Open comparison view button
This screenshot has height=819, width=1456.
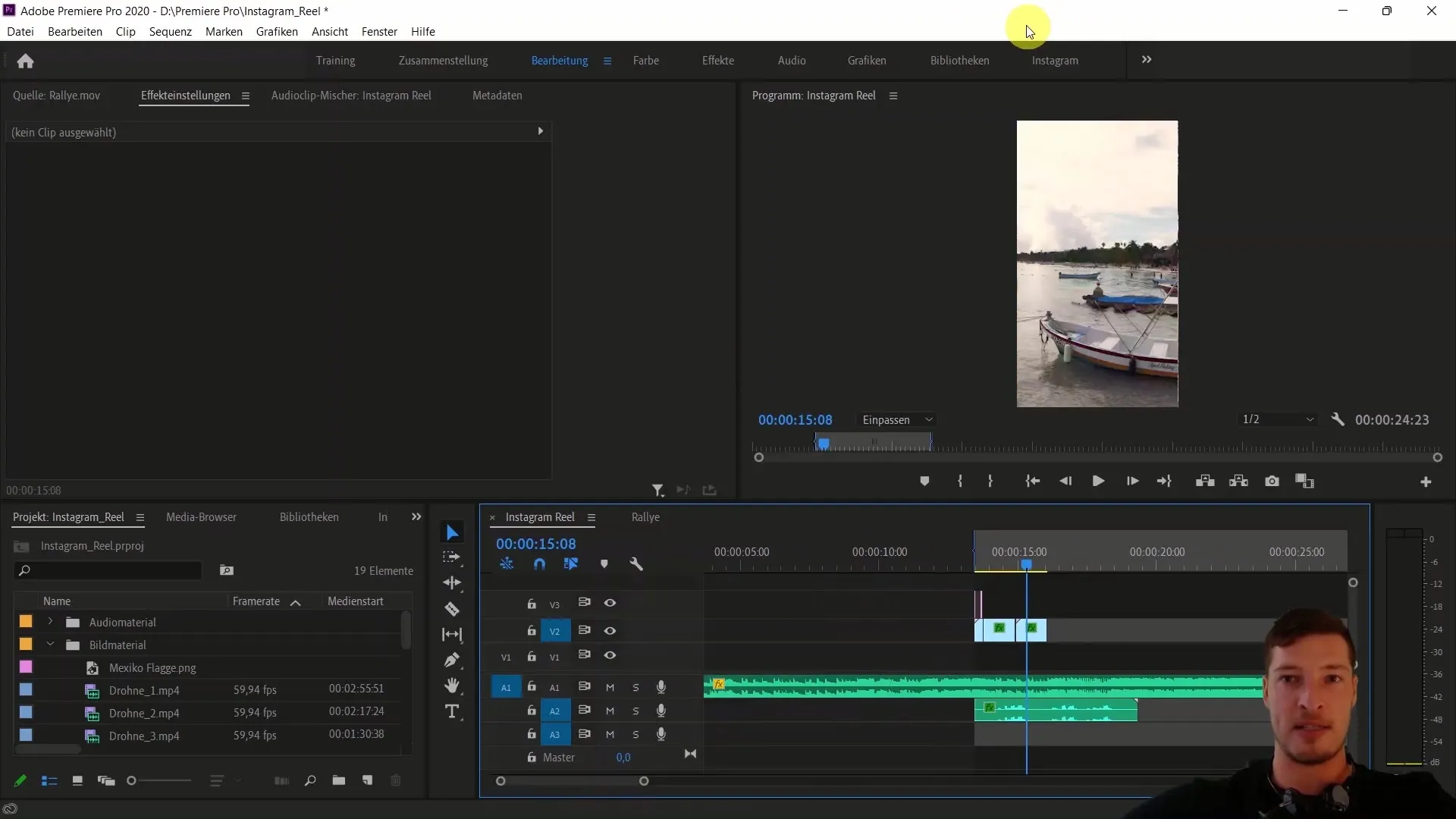coord(1304,481)
